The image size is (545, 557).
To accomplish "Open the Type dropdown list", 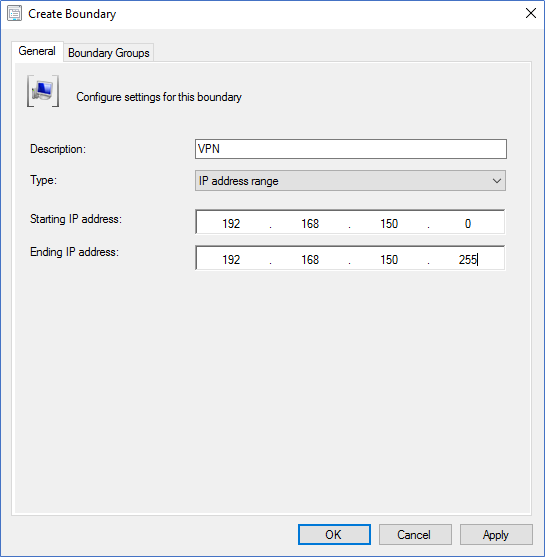I will click(350, 181).
